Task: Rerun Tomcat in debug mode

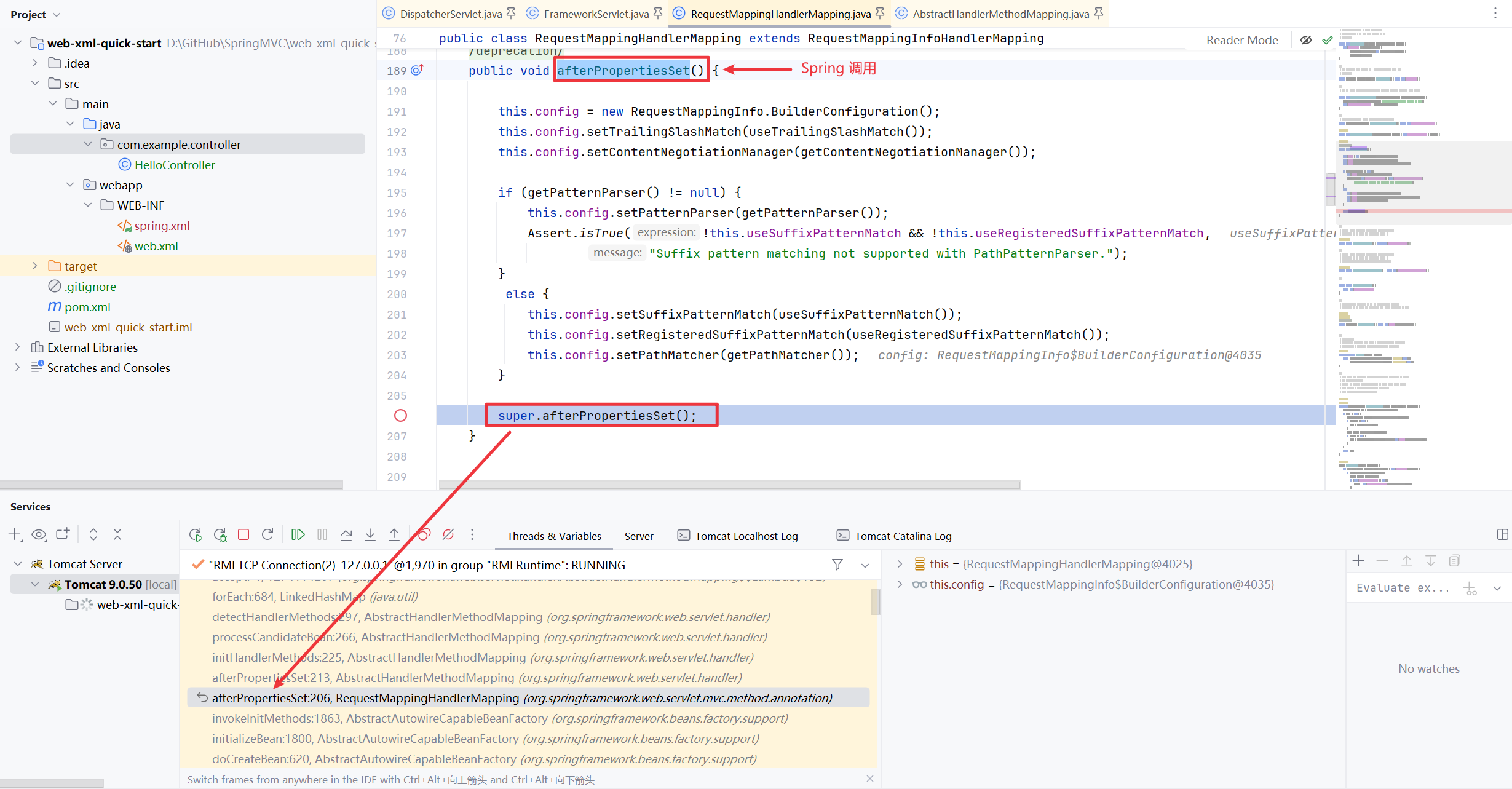Action: tap(220, 535)
